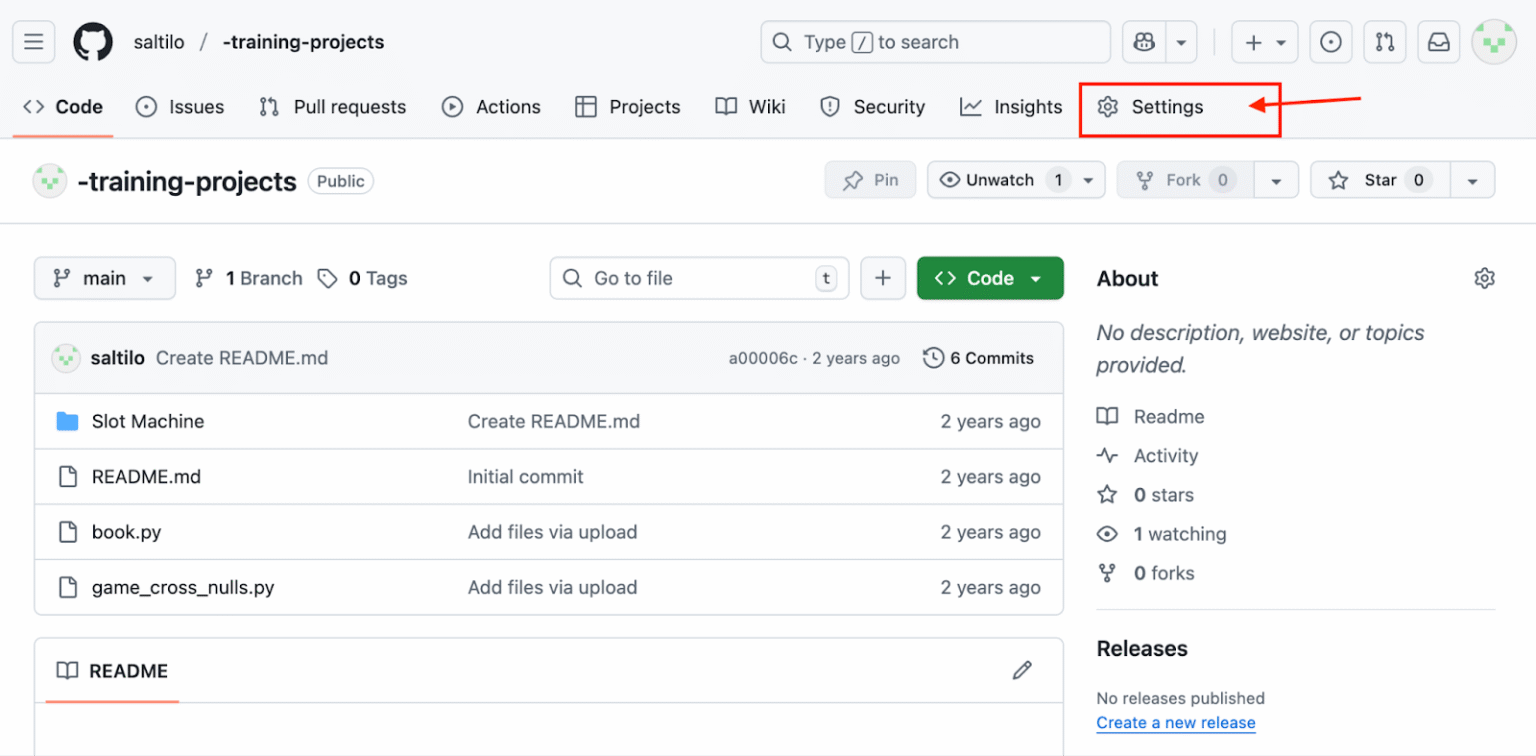This screenshot has width=1536, height=756.
Task: Open the Copilot icon button
Action: (x=1144, y=42)
